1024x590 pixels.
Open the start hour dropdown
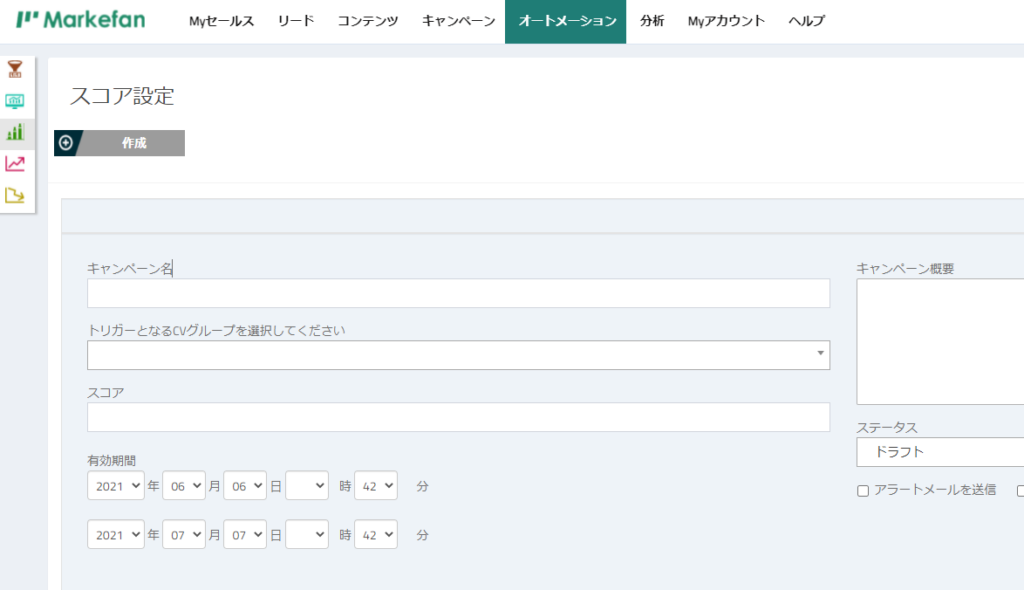pyautogui.click(x=307, y=485)
